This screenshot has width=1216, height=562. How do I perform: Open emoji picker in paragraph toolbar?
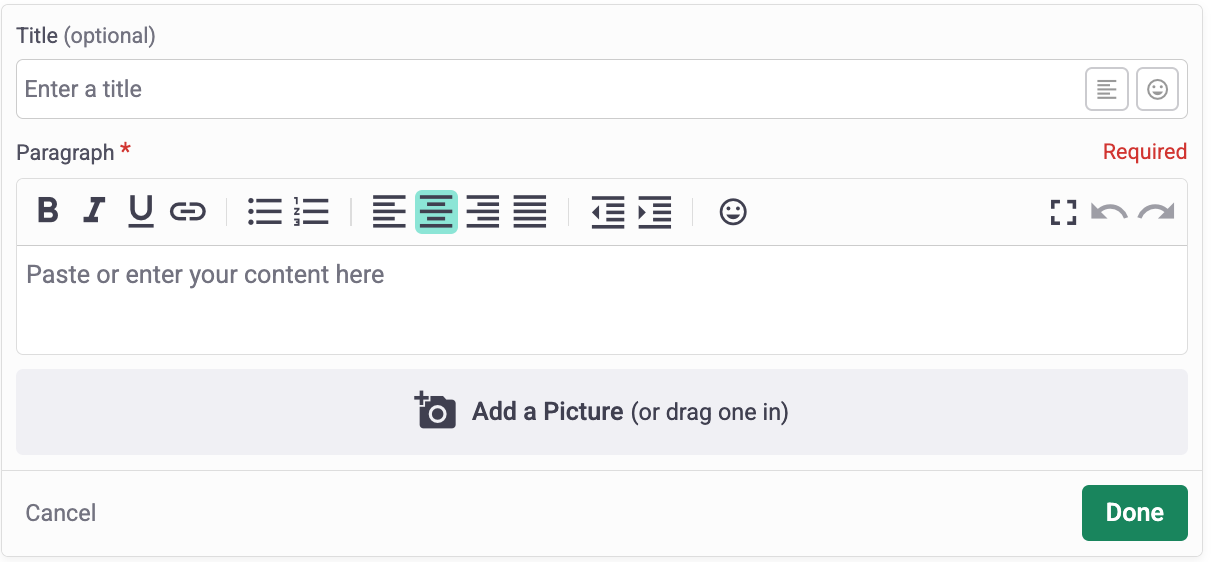[733, 211]
